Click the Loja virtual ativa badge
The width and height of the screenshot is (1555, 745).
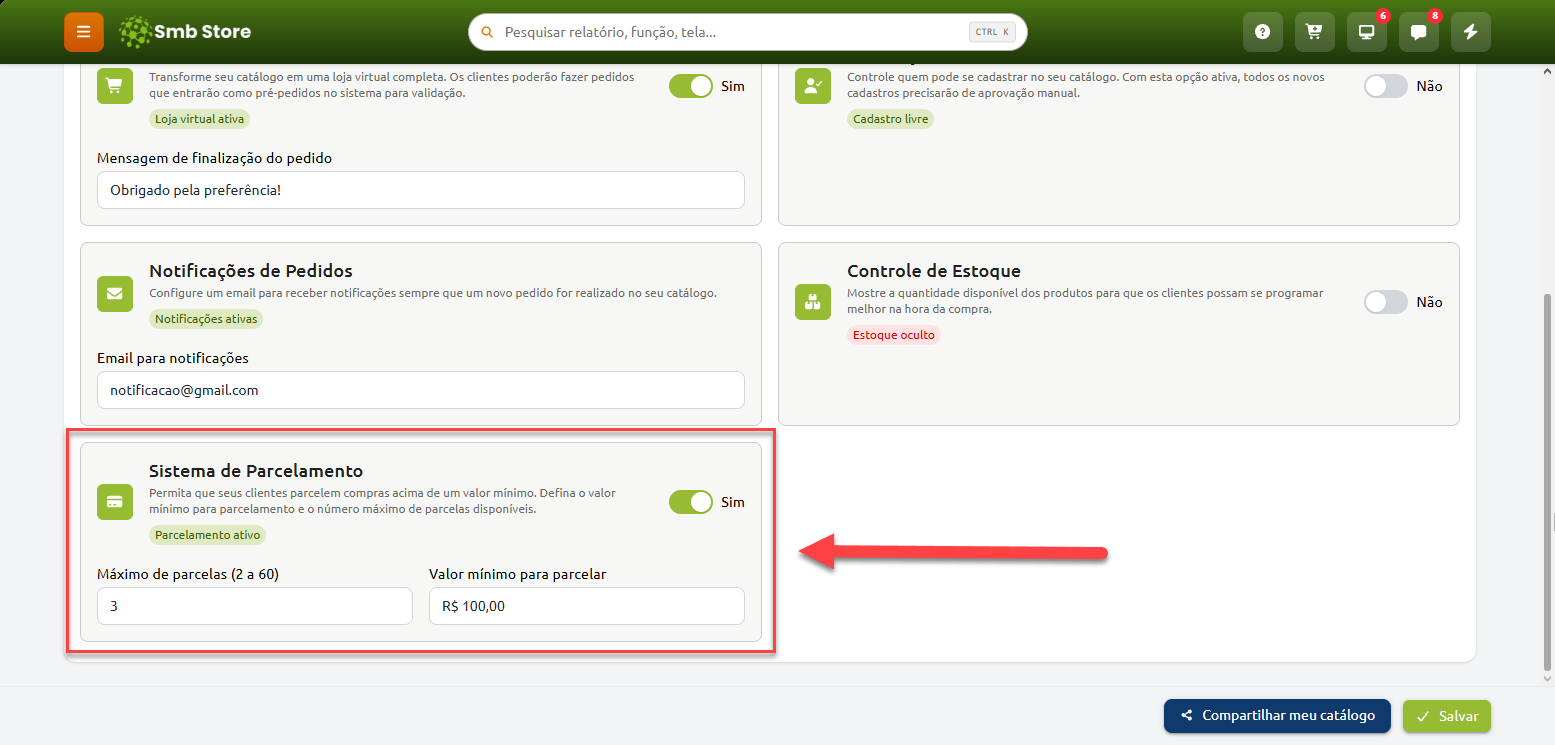[199, 119]
